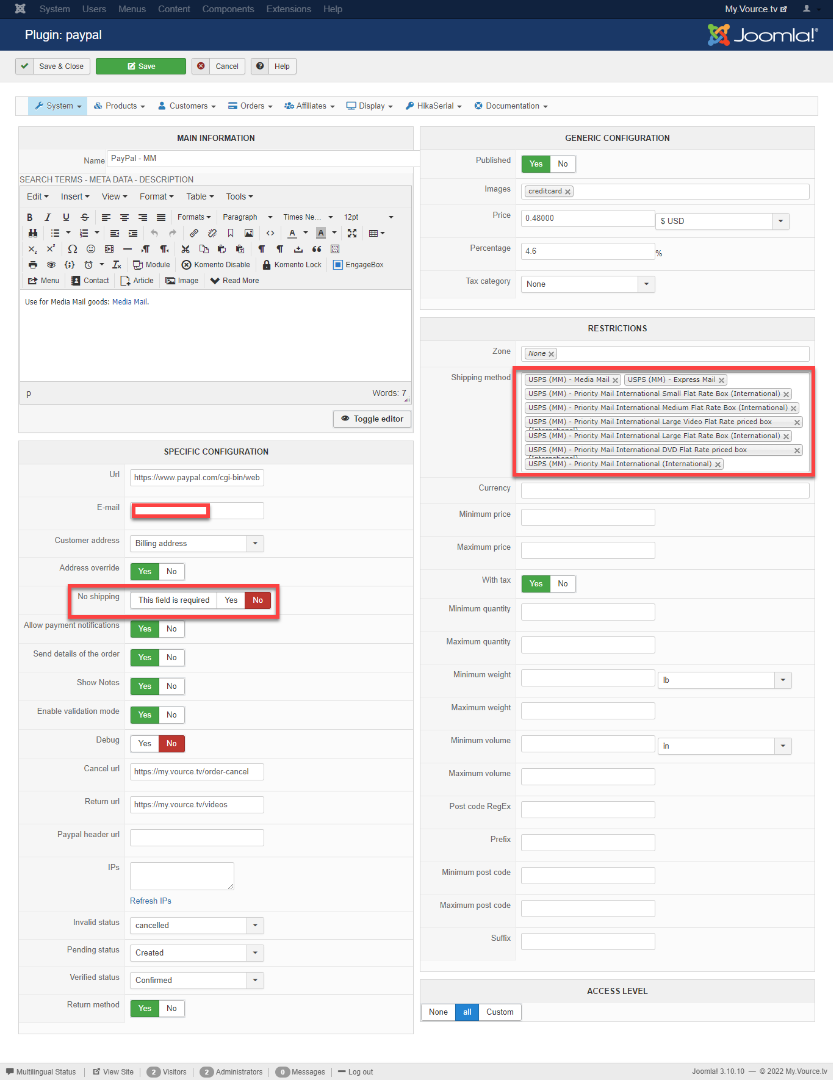Disable Enable validation mode
833x1080 pixels.
[x=172, y=715]
